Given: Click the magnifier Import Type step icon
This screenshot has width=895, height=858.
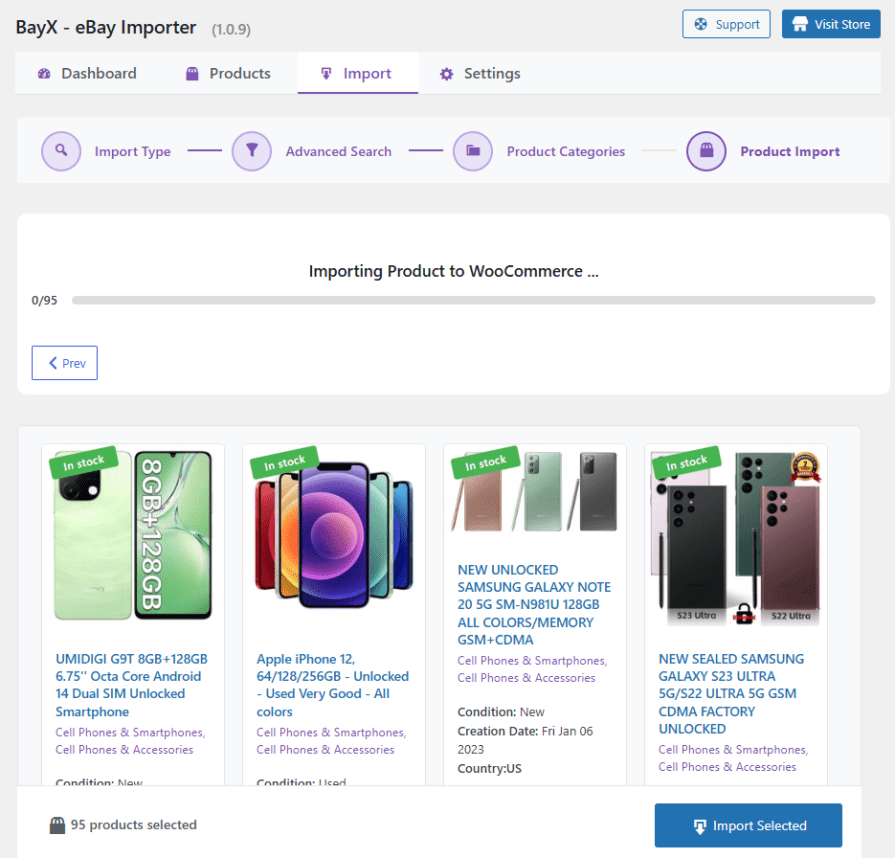Looking at the screenshot, I should (61, 151).
